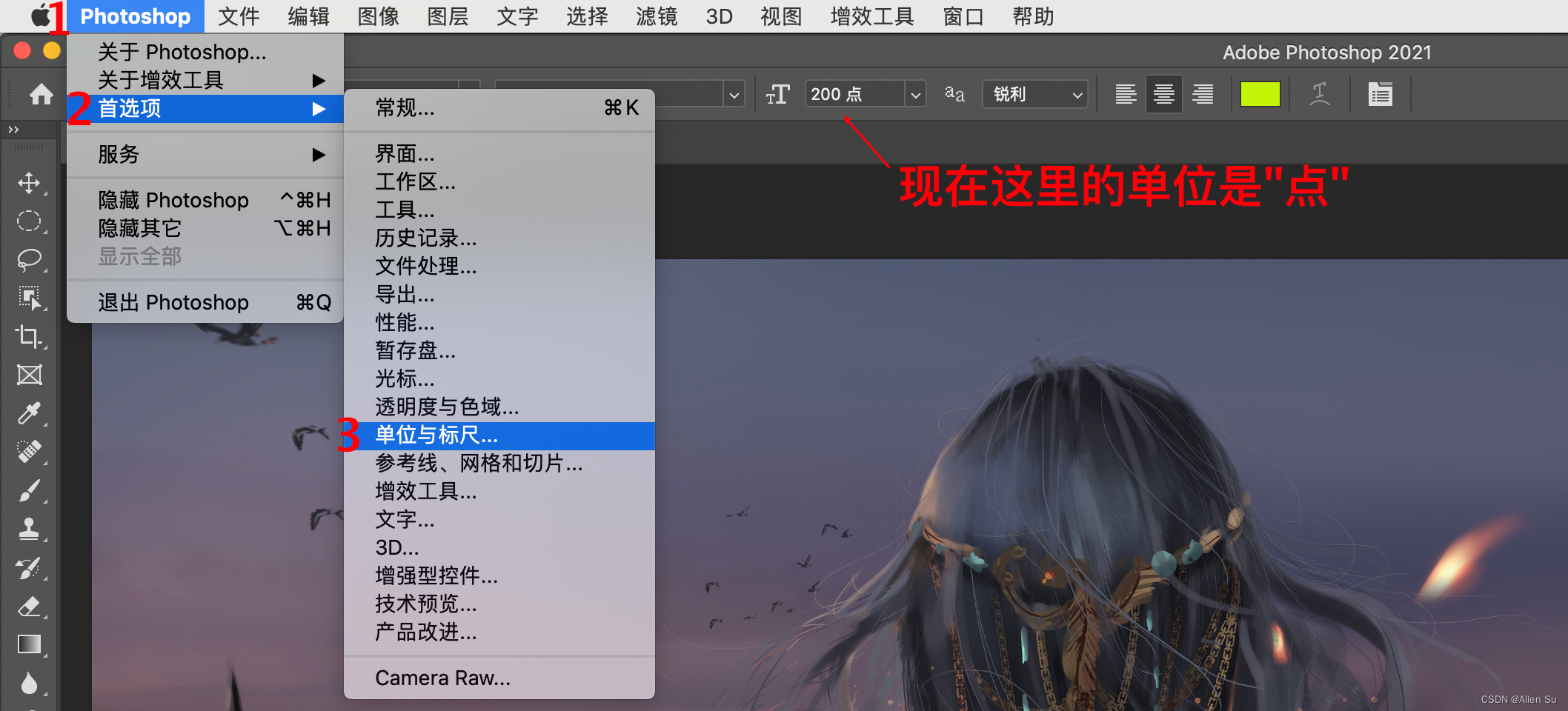Expand the 关于增效工具 submenu
The width and height of the screenshot is (1568, 711).
pos(205,80)
